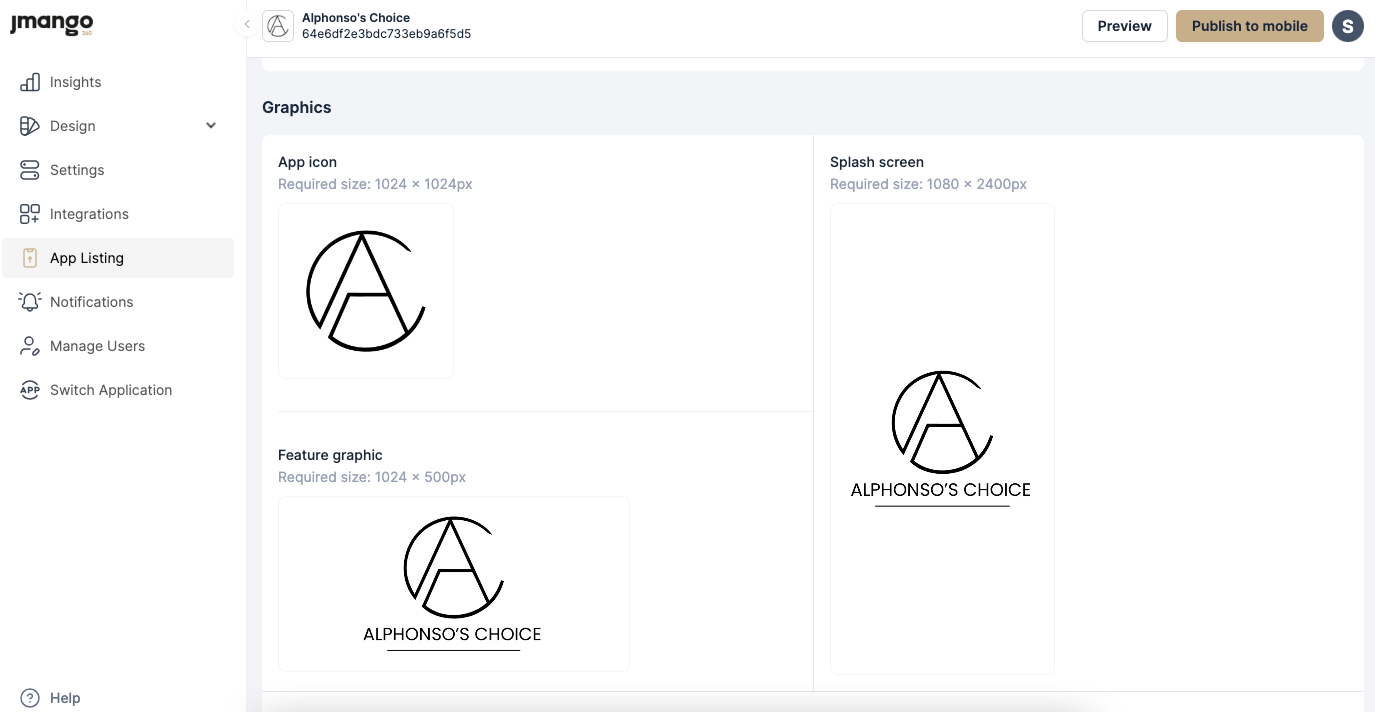Click the Switch Application APP icon
Screen dimensions: 1375x712
click(x=30, y=390)
